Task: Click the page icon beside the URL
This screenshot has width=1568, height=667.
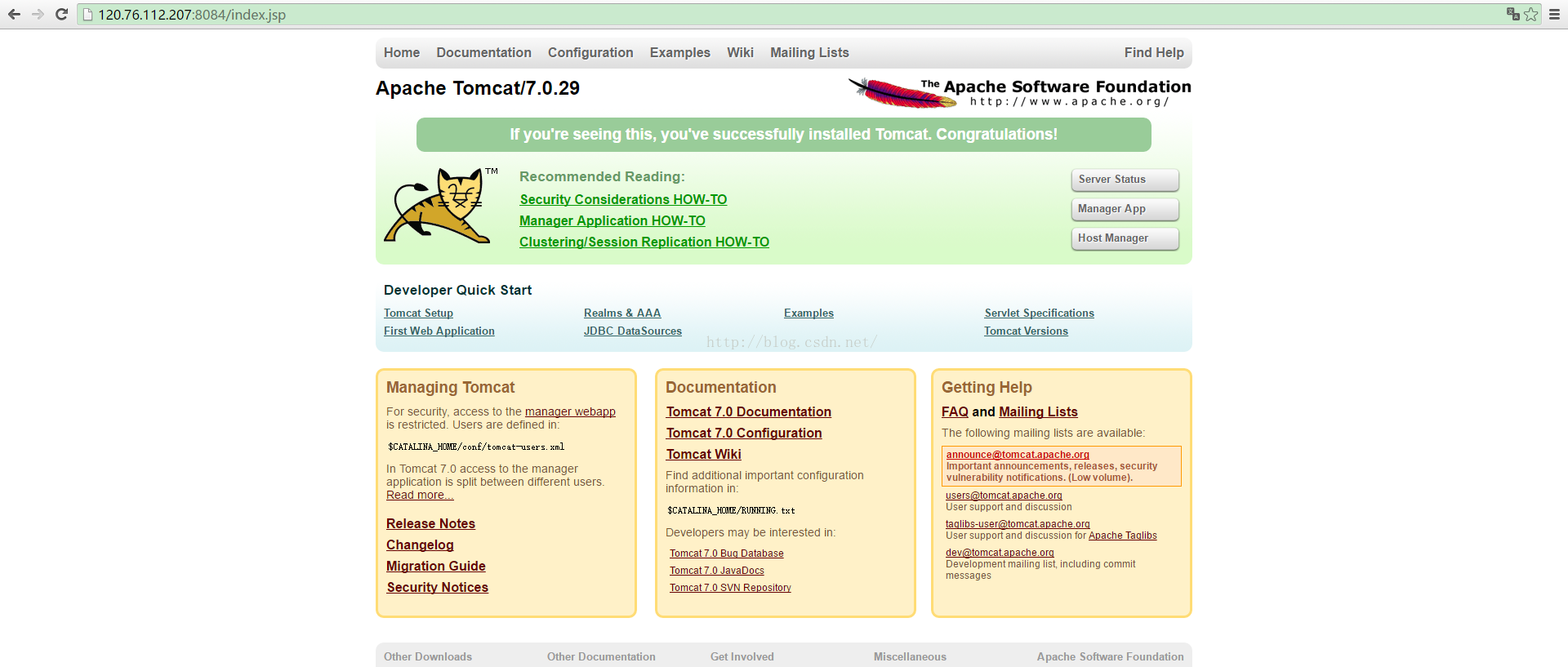Action: point(88,15)
